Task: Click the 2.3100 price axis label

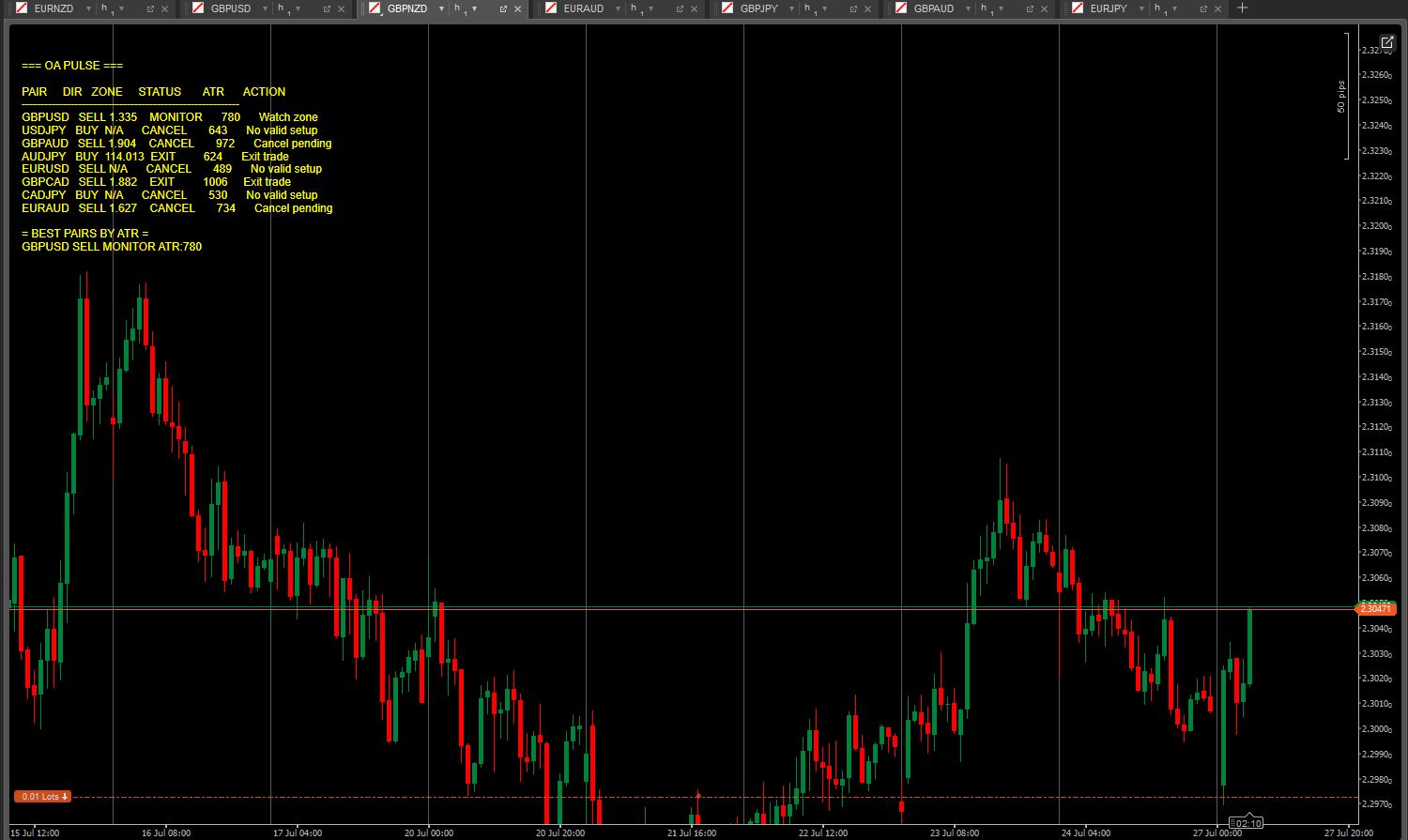Action: click(x=1376, y=478)
